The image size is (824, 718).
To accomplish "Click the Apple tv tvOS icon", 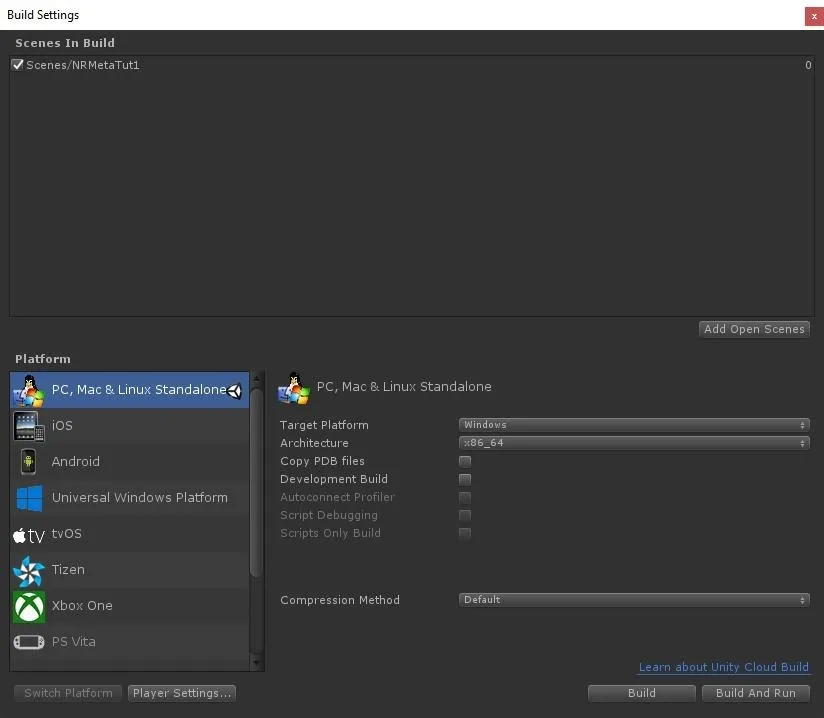I will click(29, 535).
